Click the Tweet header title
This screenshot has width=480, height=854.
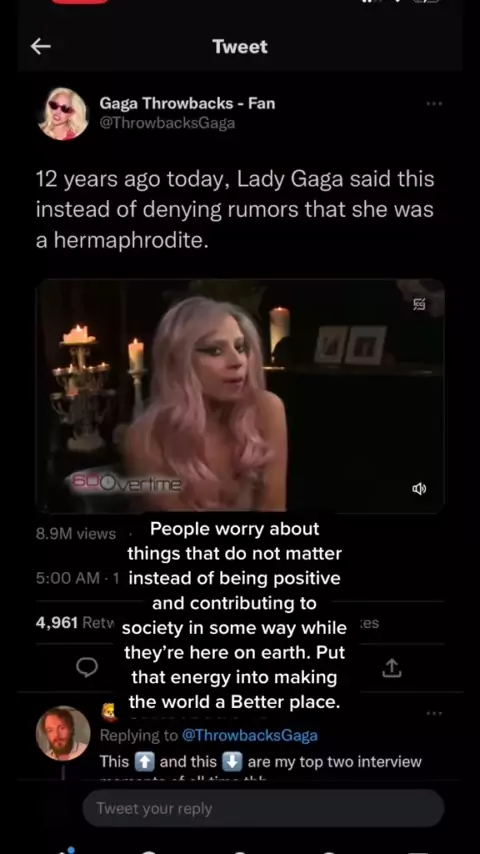pyautogui.click(x=240, y=47)
